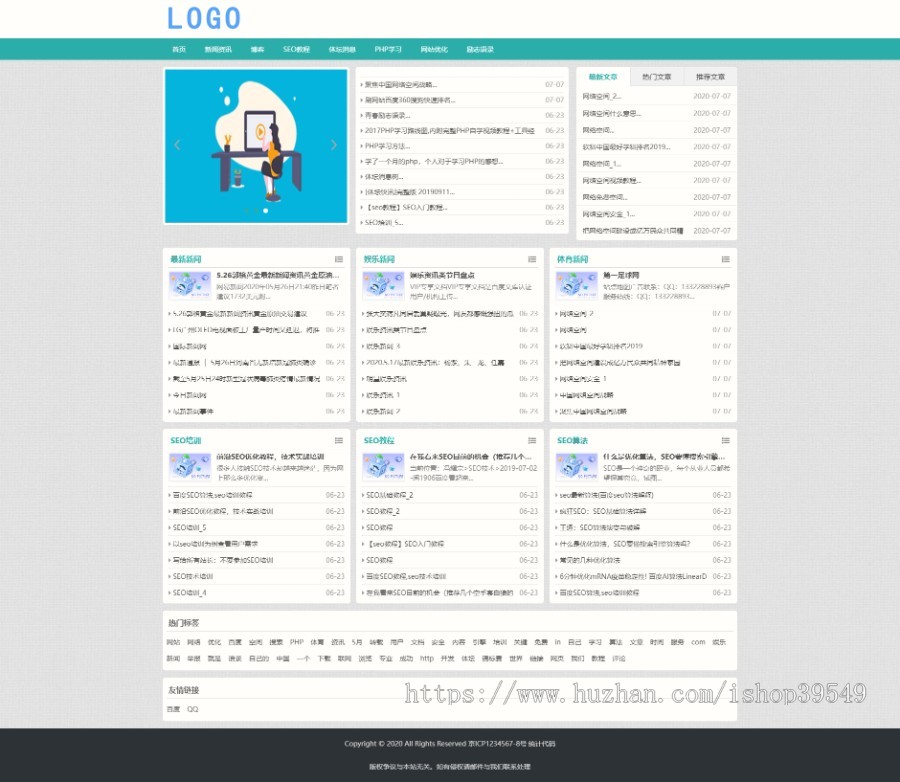Image resolution: width=900 pixels, height=782 pixels.
Task: Open the list icon in SEO算法 panel
Action: pos(726,440)
